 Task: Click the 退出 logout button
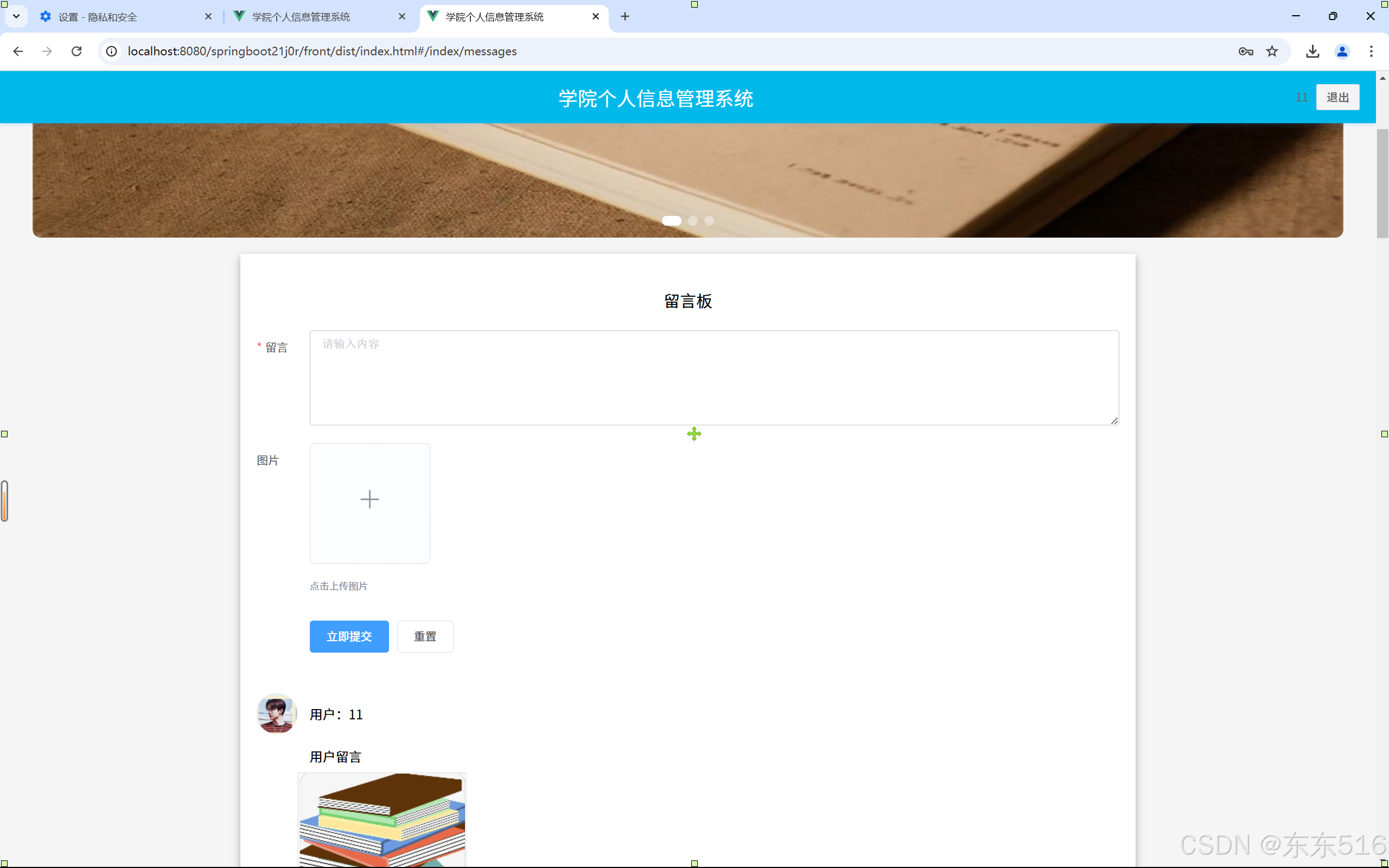(1337, 97)
